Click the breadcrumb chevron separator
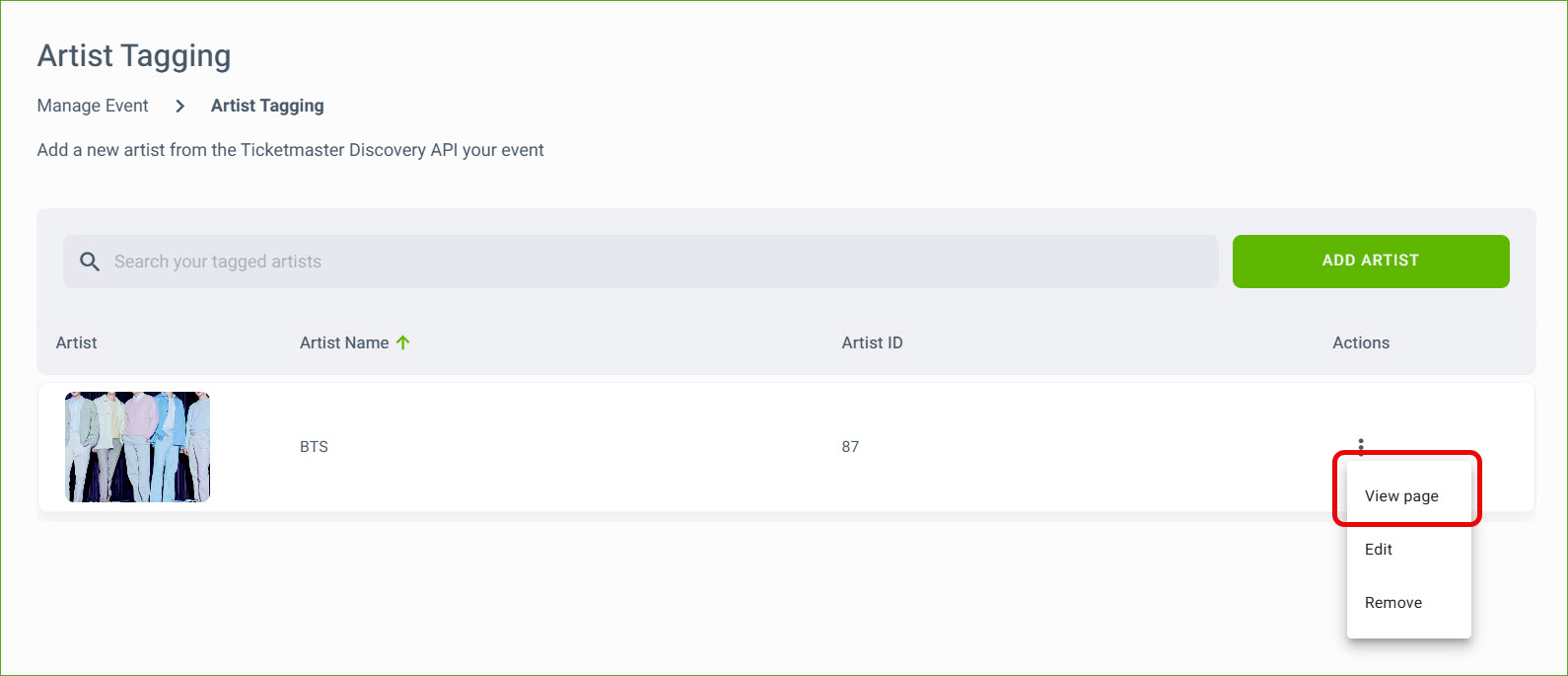The image size is (1568, 676). pyautogui.click(x=179, y=106)
